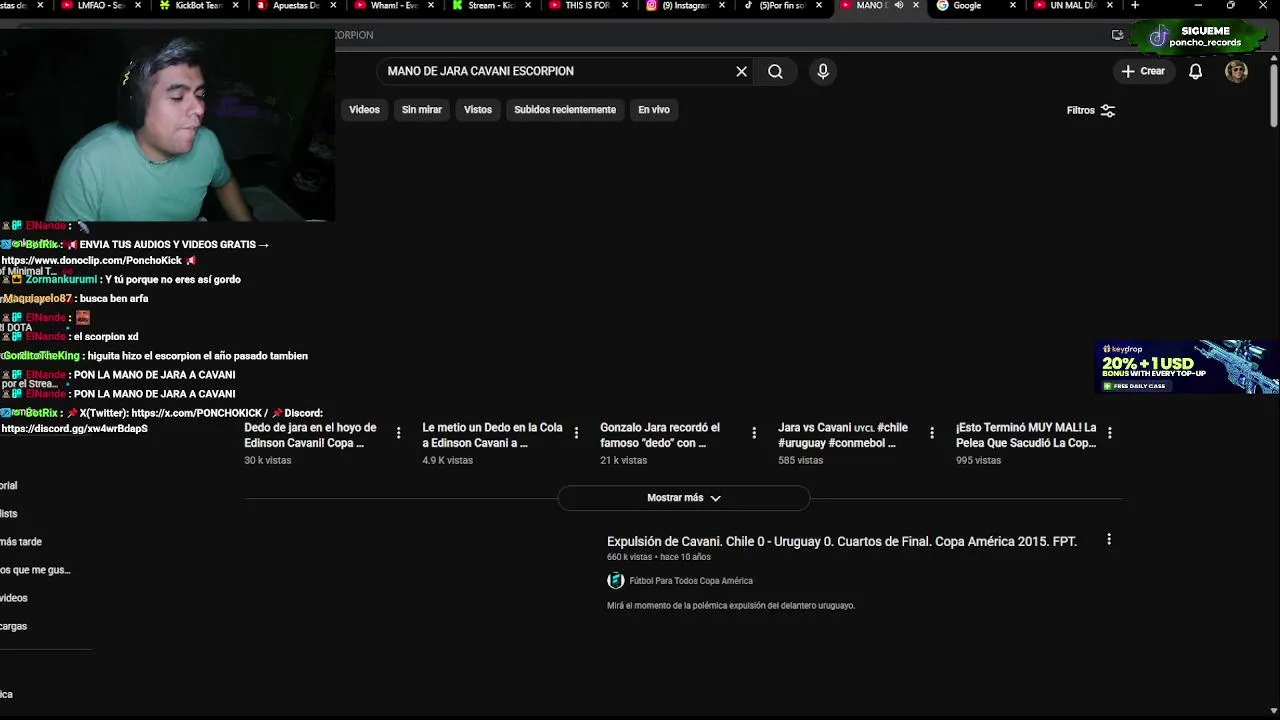The width and height of the screenshot is (1280, 720).
Task: Open options for 'Expulsión de Cavani' video
Action: (1108, 540)
